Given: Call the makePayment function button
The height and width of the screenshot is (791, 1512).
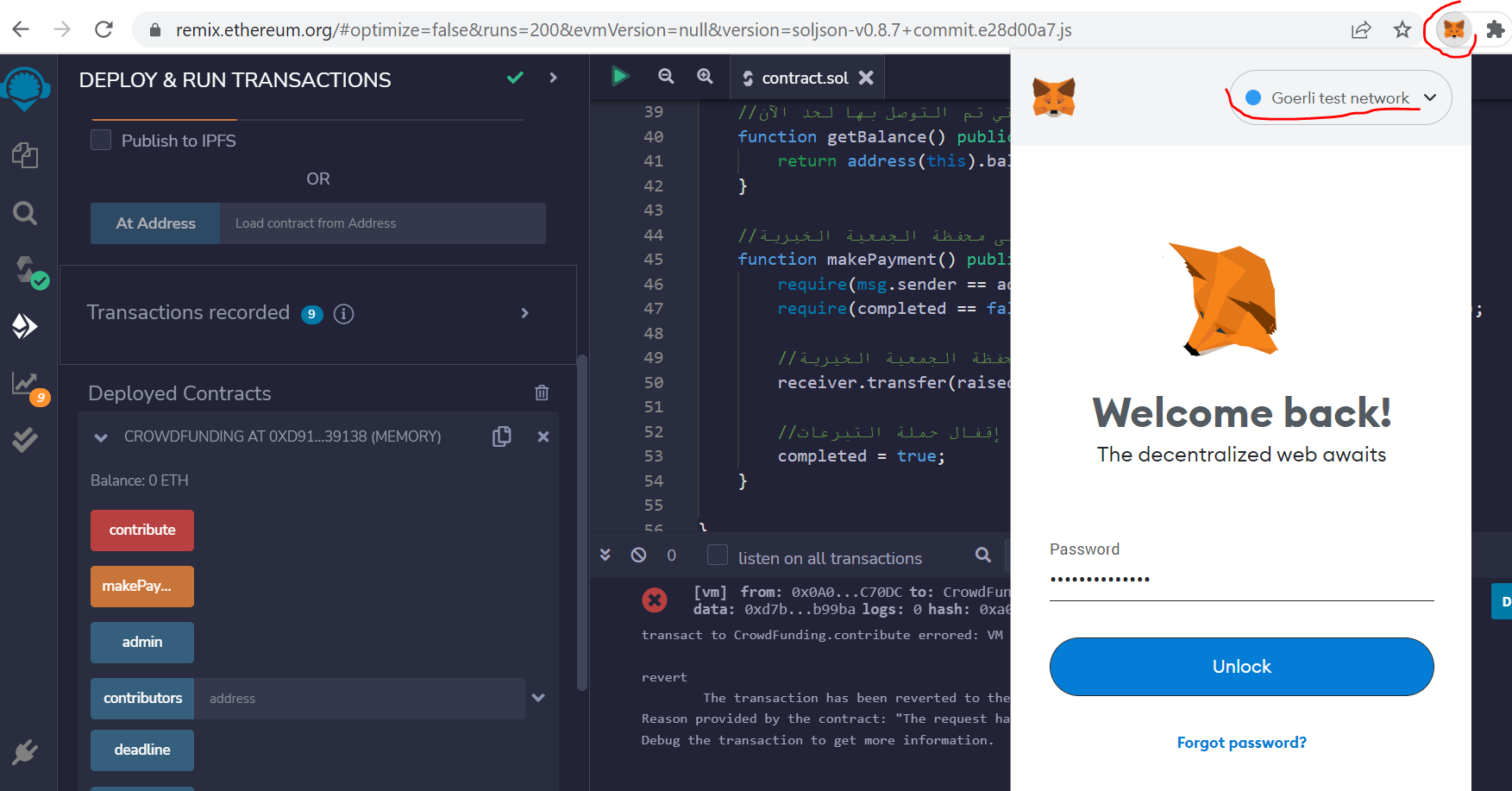Looking at the screenshot, I should tap(142, 587).
